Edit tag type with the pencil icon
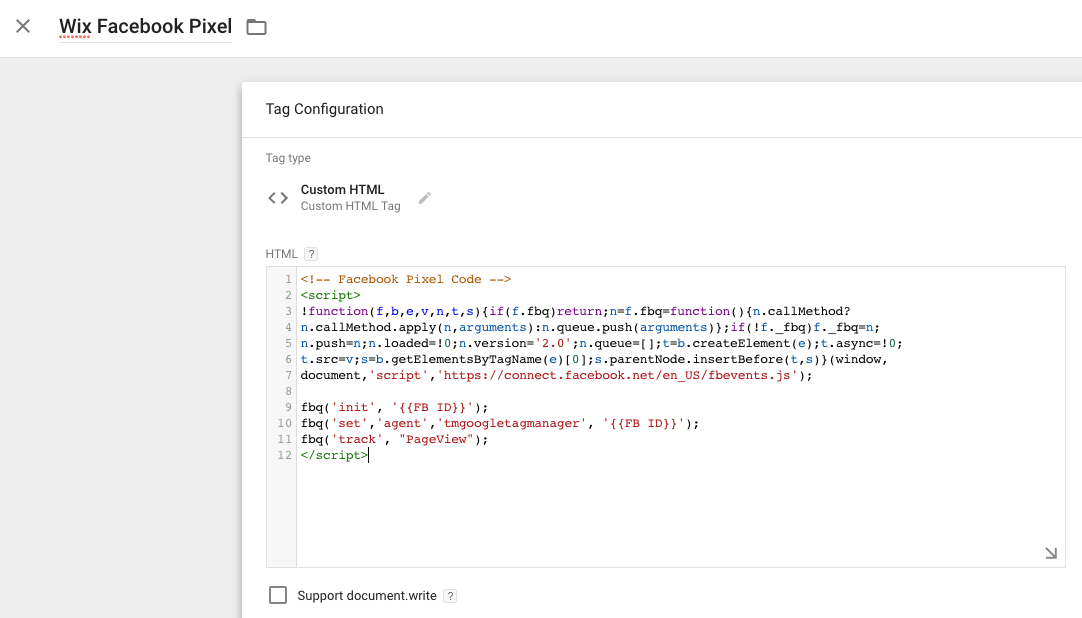The image size is (1082, 618). (424, 198)
